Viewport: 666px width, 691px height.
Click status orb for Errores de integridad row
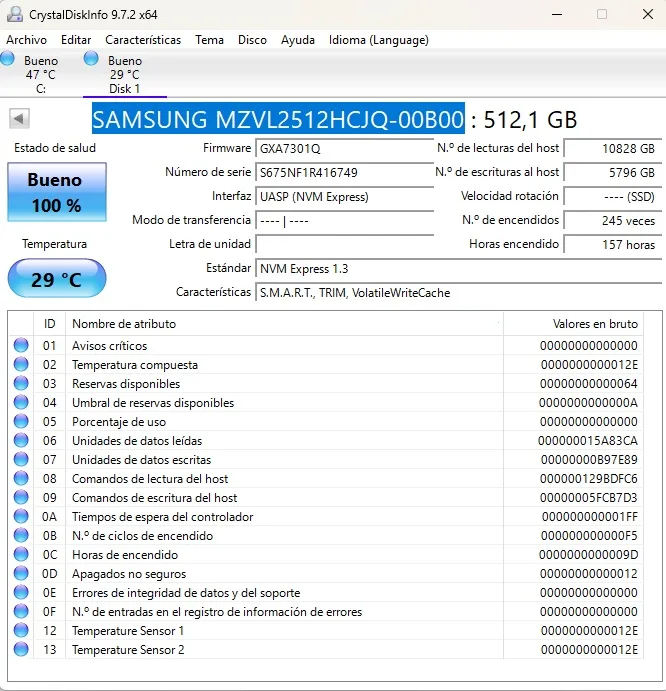click(21, 591)
